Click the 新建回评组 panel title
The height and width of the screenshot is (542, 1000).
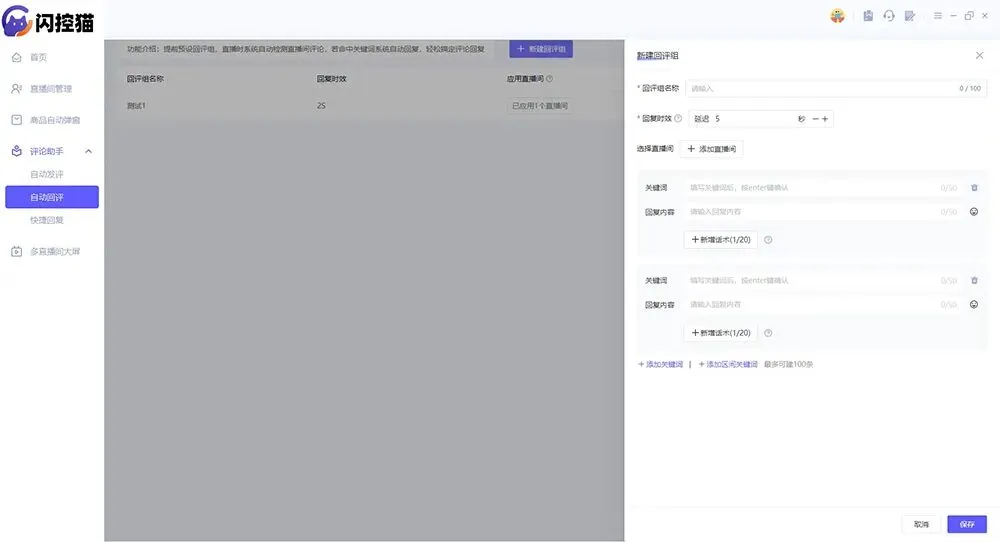coord(658,55)
